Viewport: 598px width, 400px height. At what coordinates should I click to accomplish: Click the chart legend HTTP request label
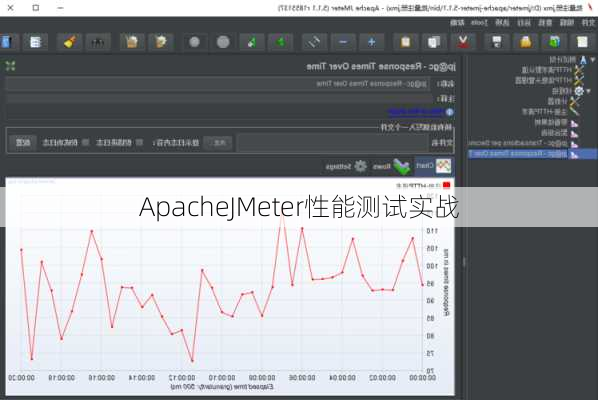[418, 185]
